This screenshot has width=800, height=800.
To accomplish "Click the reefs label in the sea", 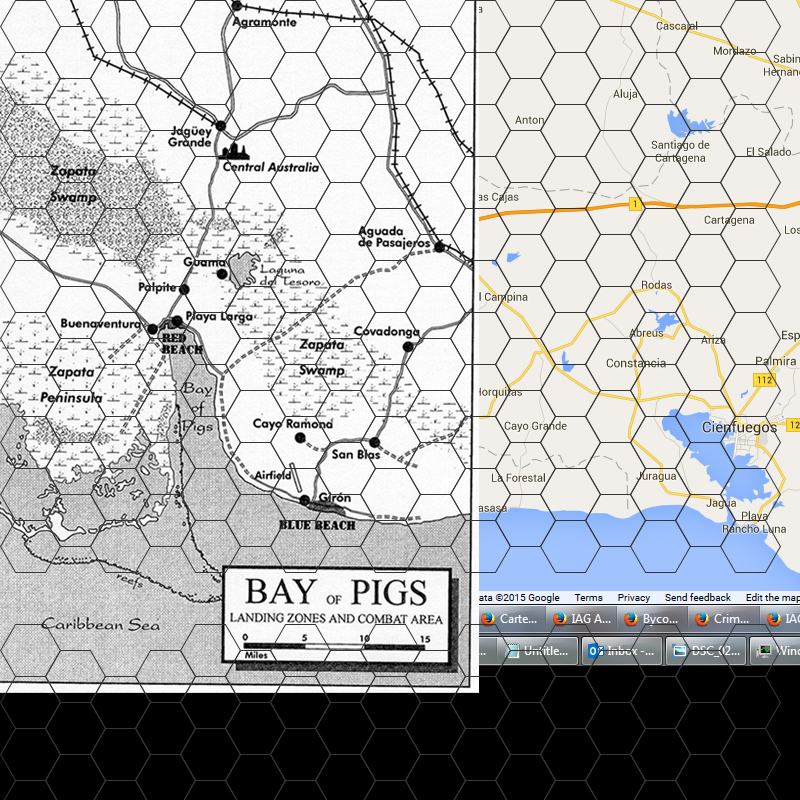I will click(x=130, y=581).
